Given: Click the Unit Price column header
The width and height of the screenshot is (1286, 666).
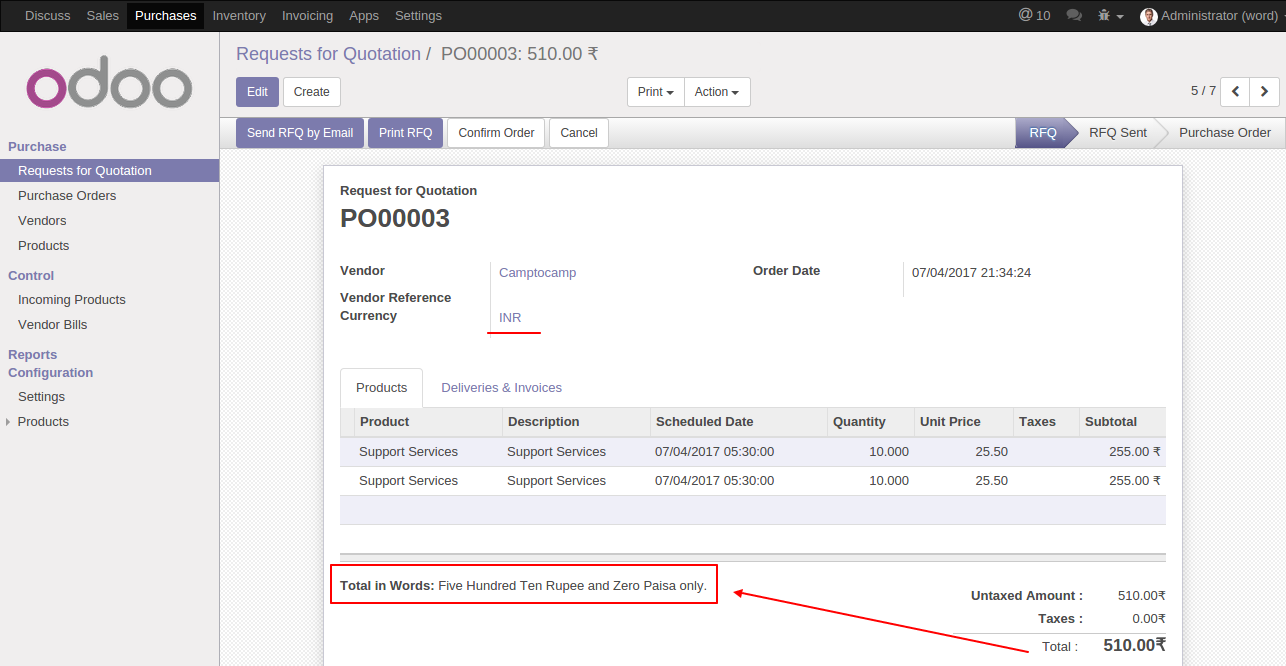Looking at the screenshot, I should click(964, 422).
